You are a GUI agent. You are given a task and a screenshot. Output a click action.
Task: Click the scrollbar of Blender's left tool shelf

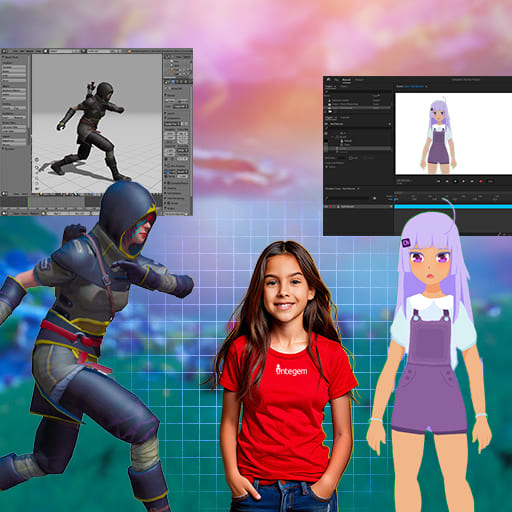coord(29,100)
